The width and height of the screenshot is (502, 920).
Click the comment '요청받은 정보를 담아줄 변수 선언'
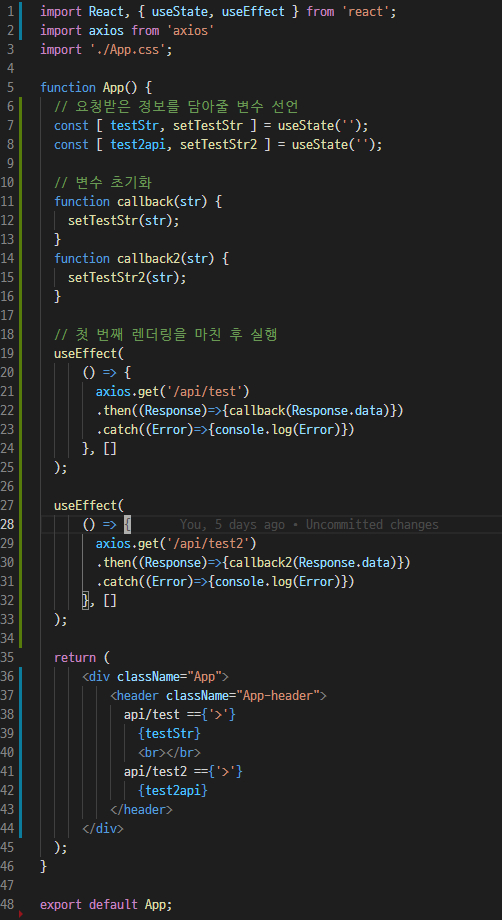177,106
